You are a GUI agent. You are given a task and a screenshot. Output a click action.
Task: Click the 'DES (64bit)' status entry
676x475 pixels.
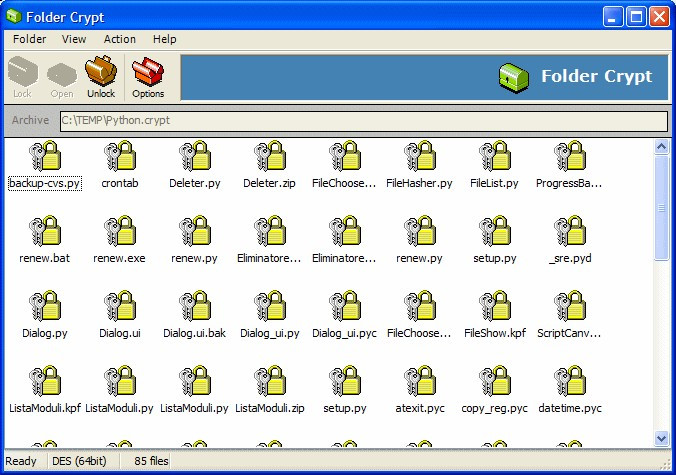click(x=79, y=461)
